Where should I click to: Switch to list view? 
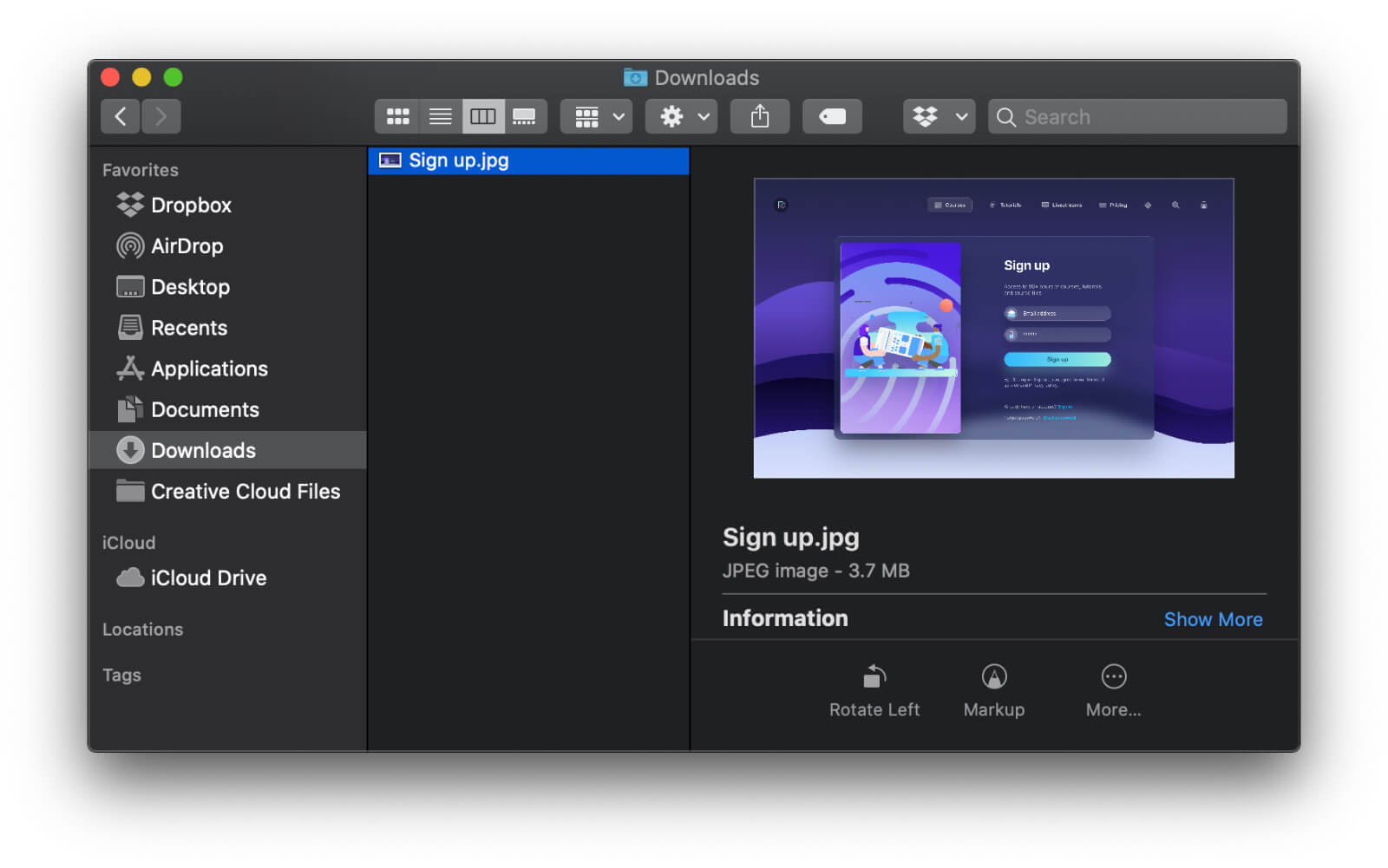[x=441, y=116]
